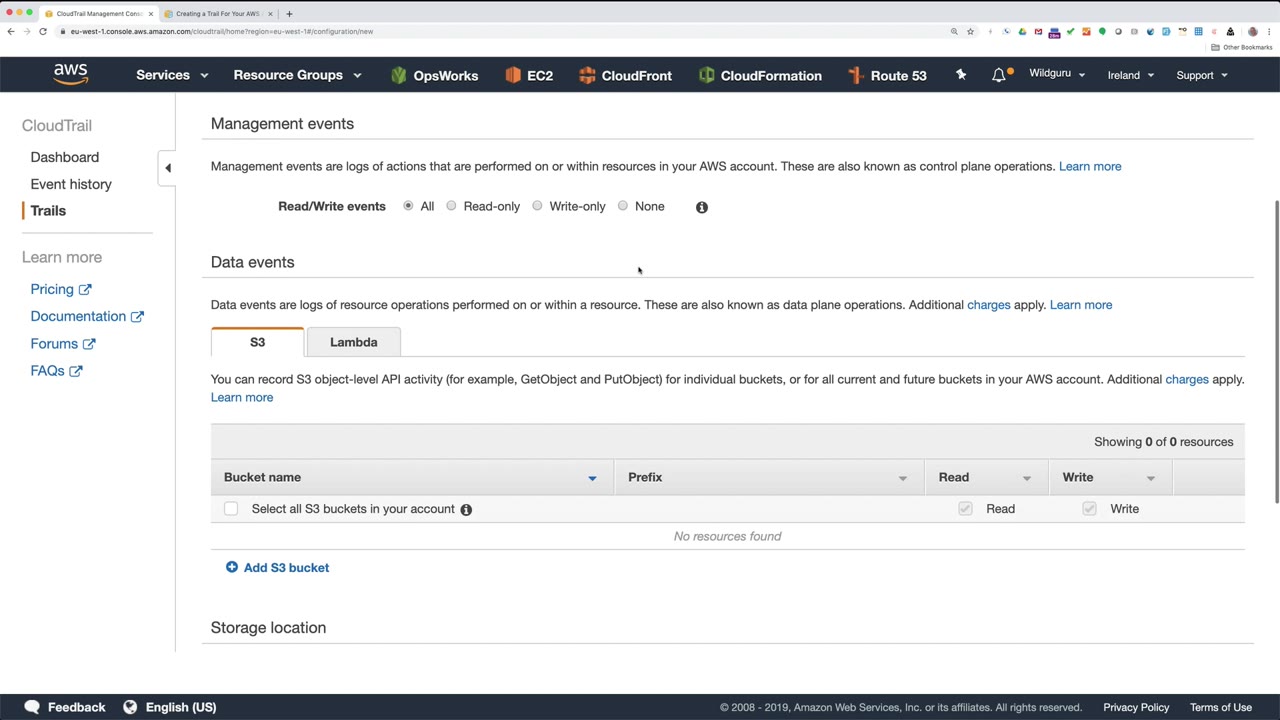This screenshot has height=720, width=1280.
Task: Click info icon beside Select all S3 buckets
Action: [466, 509]
